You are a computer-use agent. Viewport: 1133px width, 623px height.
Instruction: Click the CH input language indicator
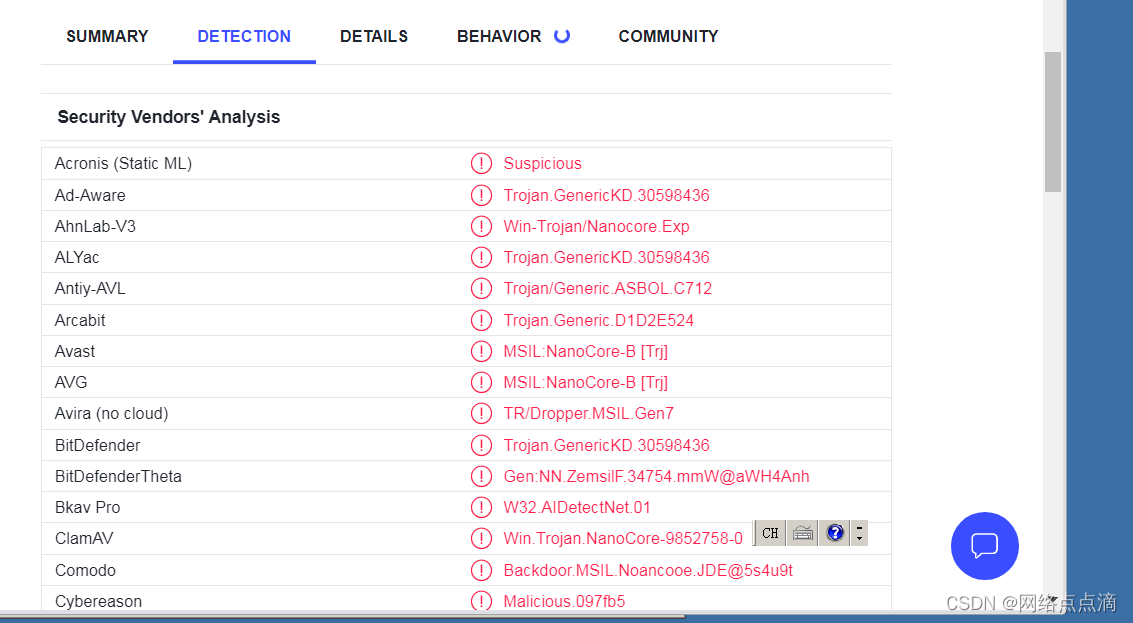coord(770,533)
